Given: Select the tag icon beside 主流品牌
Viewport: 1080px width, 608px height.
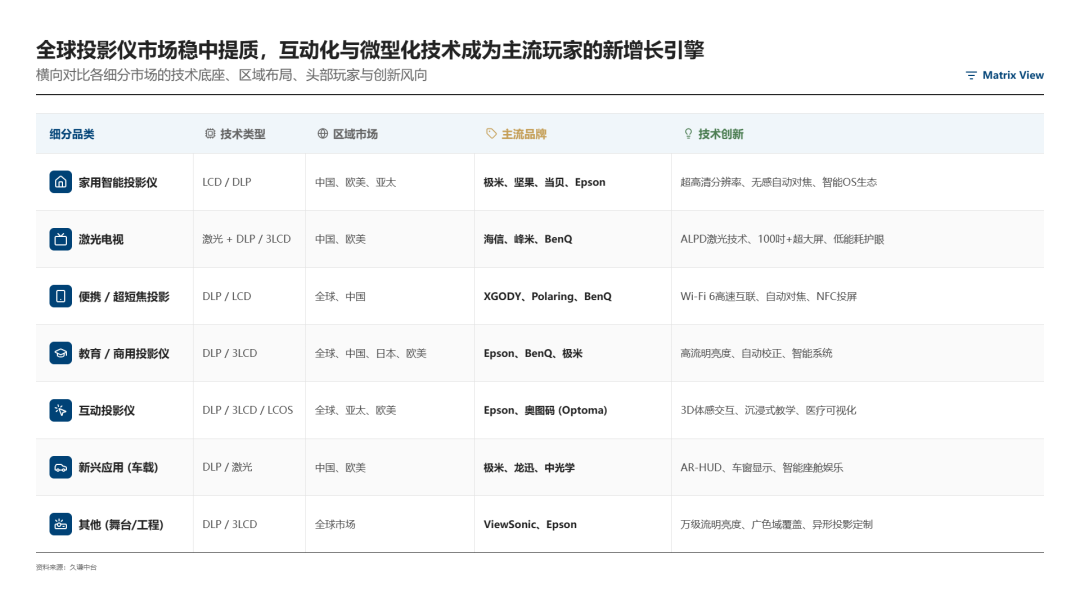Looking at the screenshot, I should pyautogui.click(x=489, y=133).
